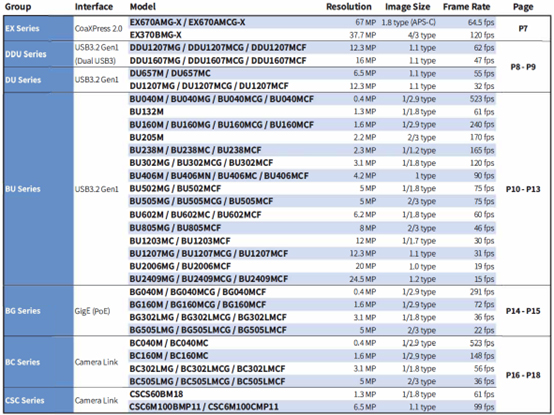The image size is (554, 415).
Task: Select the BC302LMG model row
Action: 312,369
